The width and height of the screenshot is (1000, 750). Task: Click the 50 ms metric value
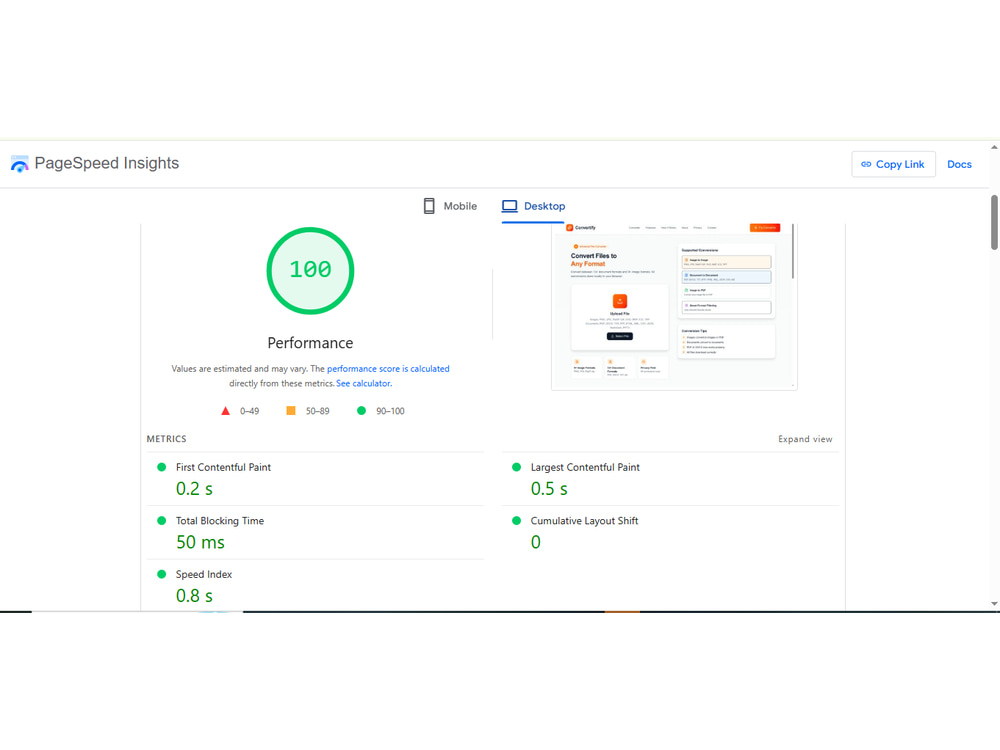(x=200, y=542)
